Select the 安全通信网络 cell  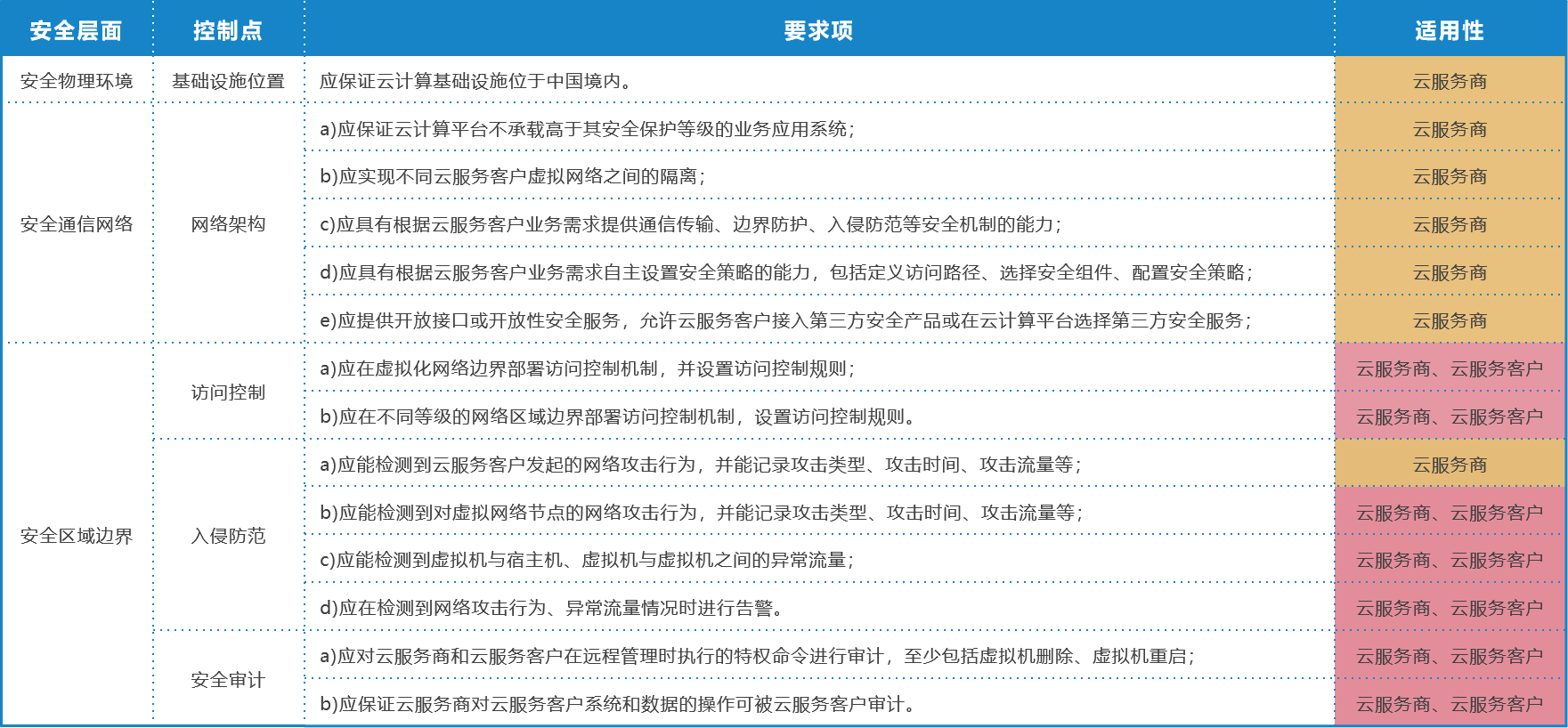(77, 224)
